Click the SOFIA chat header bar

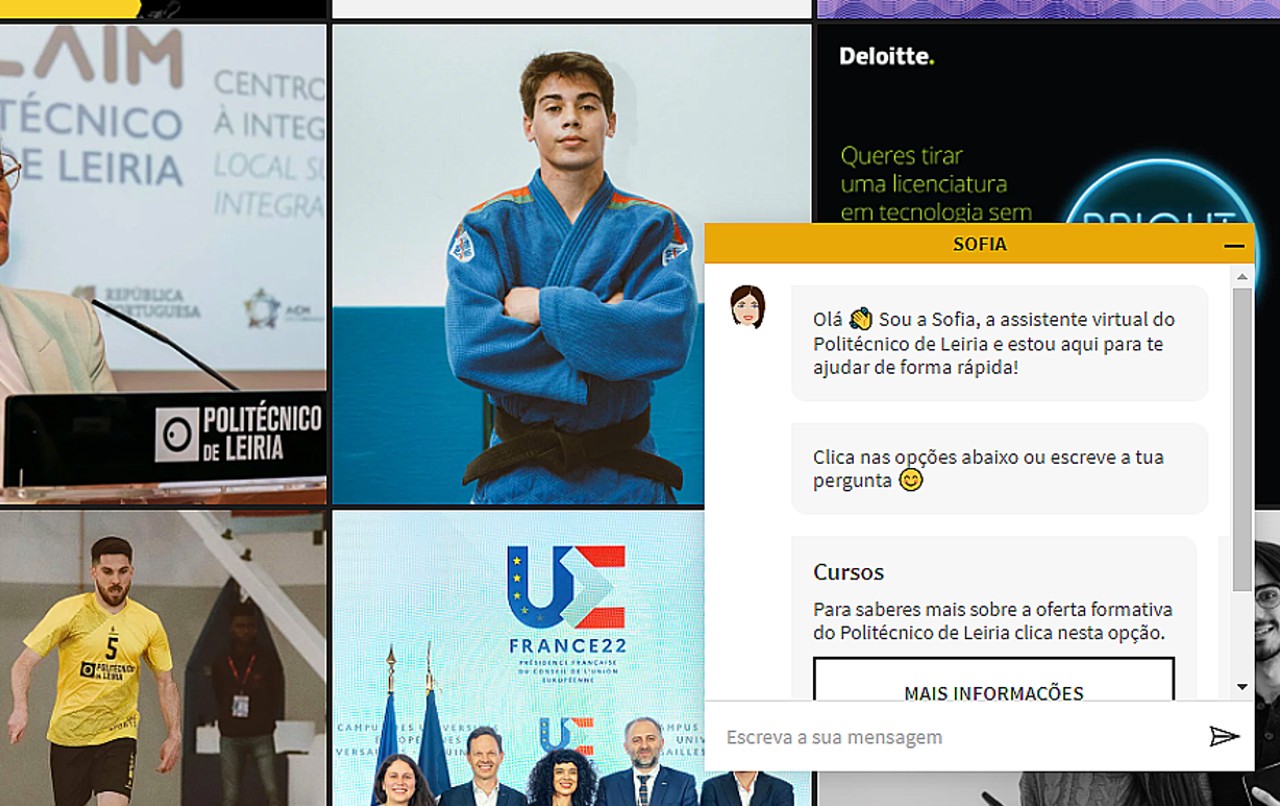(x=978, y=245)
